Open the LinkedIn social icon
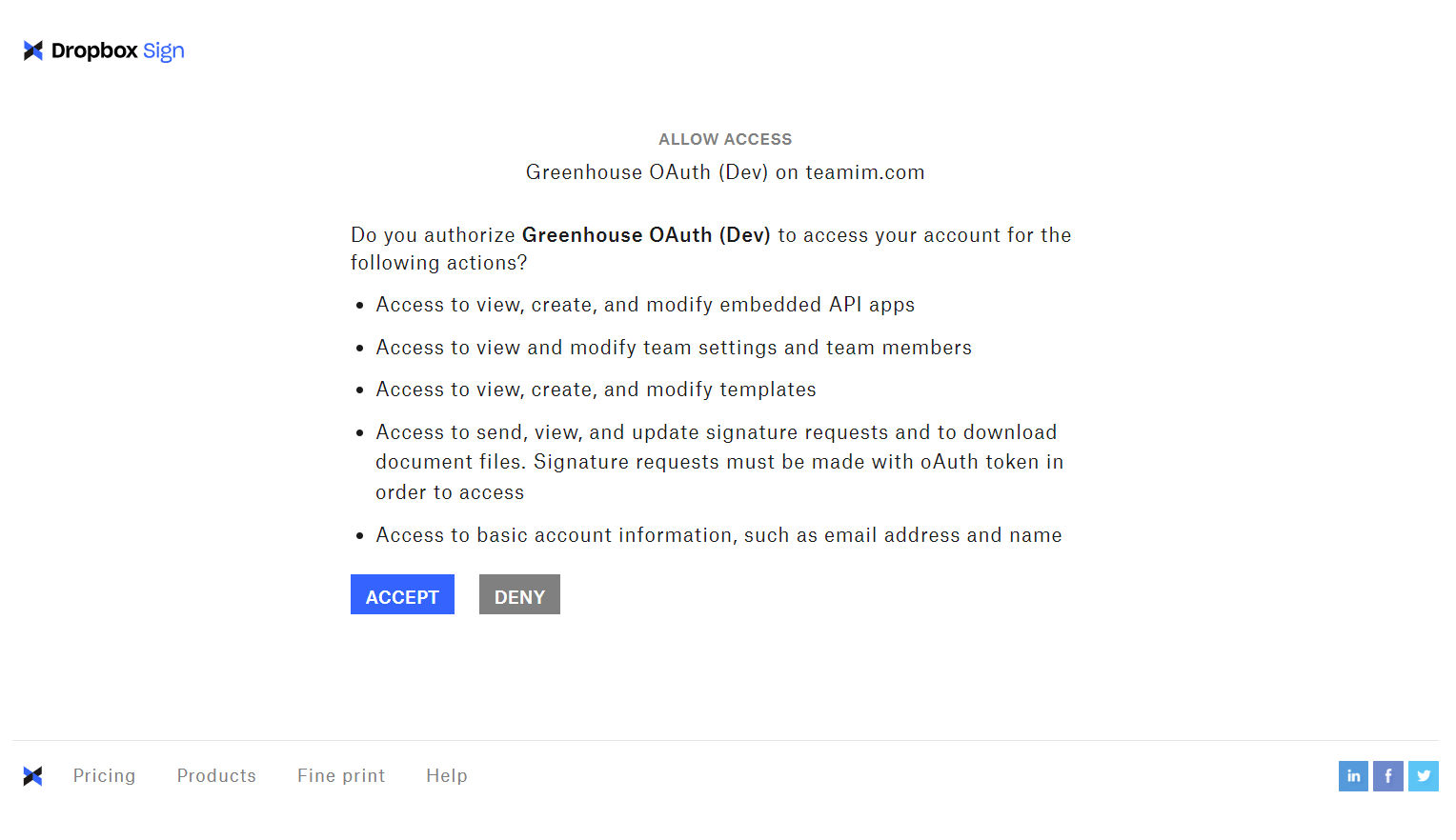The height and width of the screenshot is (840, 1456). 1353,776
